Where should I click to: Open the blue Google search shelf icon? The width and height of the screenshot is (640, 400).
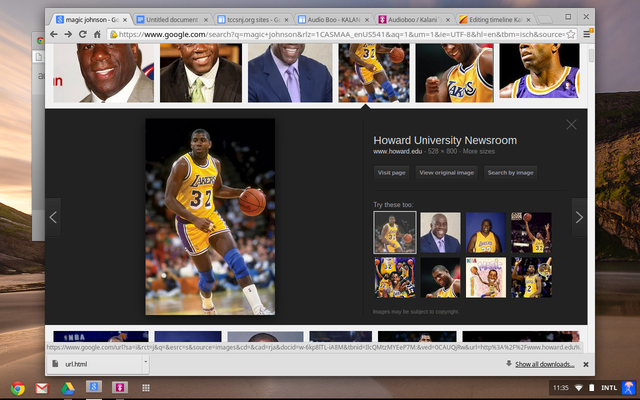[x=93, y=387]
